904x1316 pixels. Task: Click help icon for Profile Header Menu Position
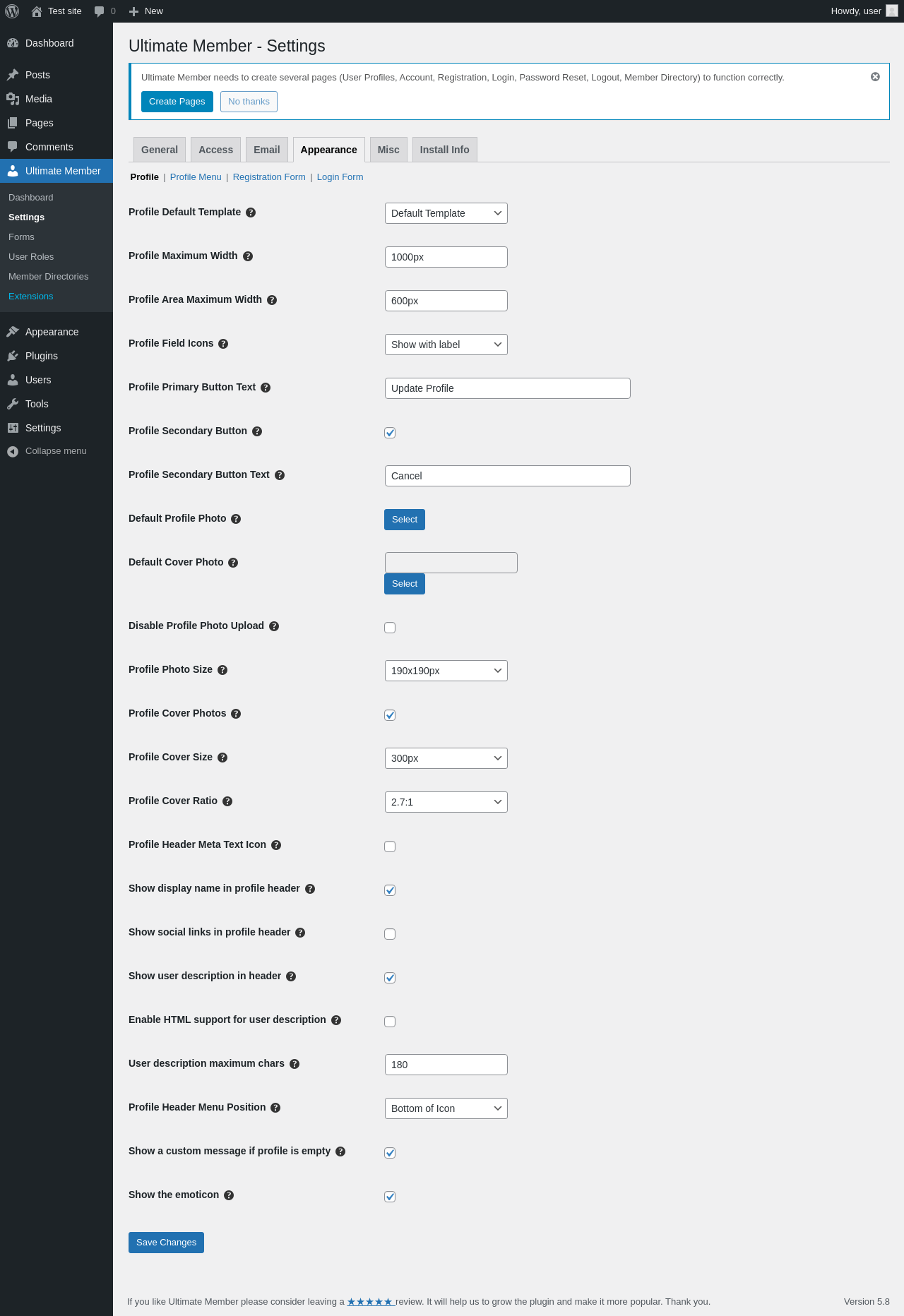(x=275, y=1108)
